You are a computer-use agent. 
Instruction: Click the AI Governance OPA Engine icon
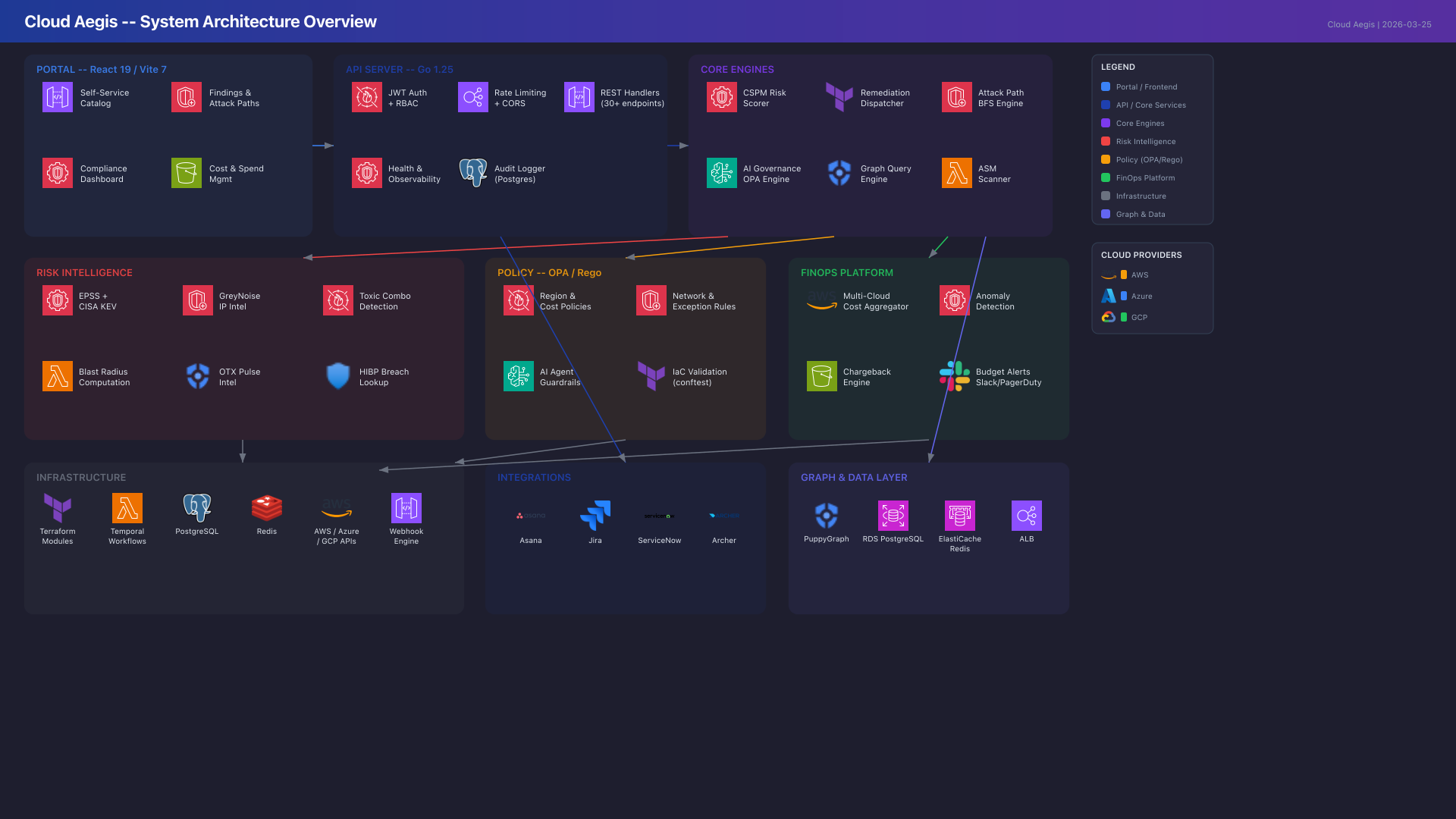point(722,173)
